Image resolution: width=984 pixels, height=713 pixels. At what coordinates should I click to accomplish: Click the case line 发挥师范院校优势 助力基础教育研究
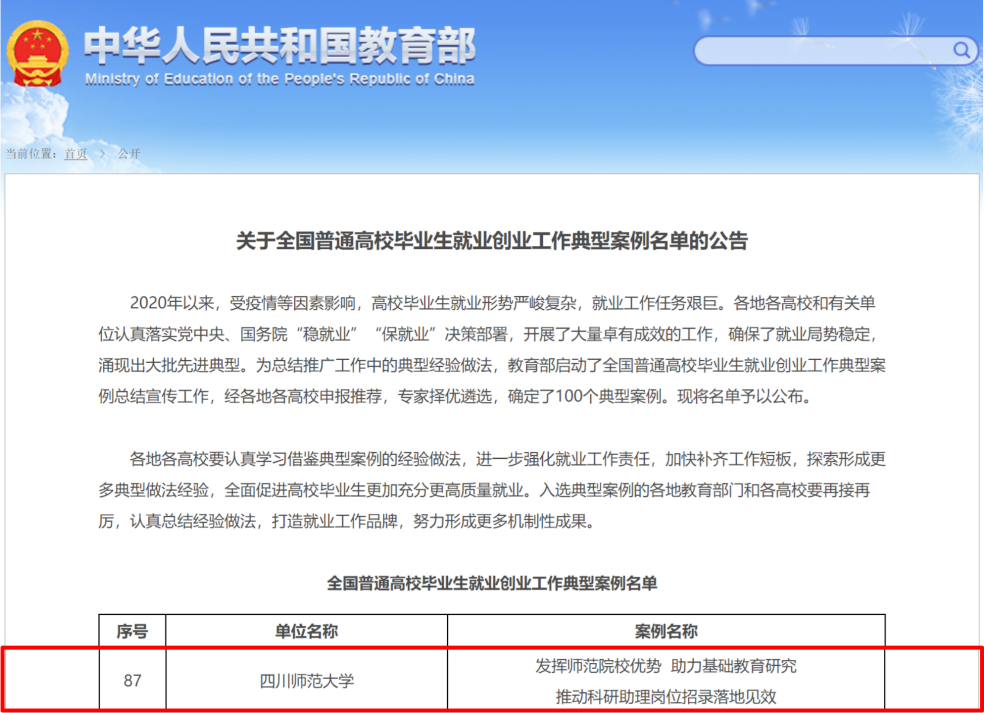[x=666, y=666]
